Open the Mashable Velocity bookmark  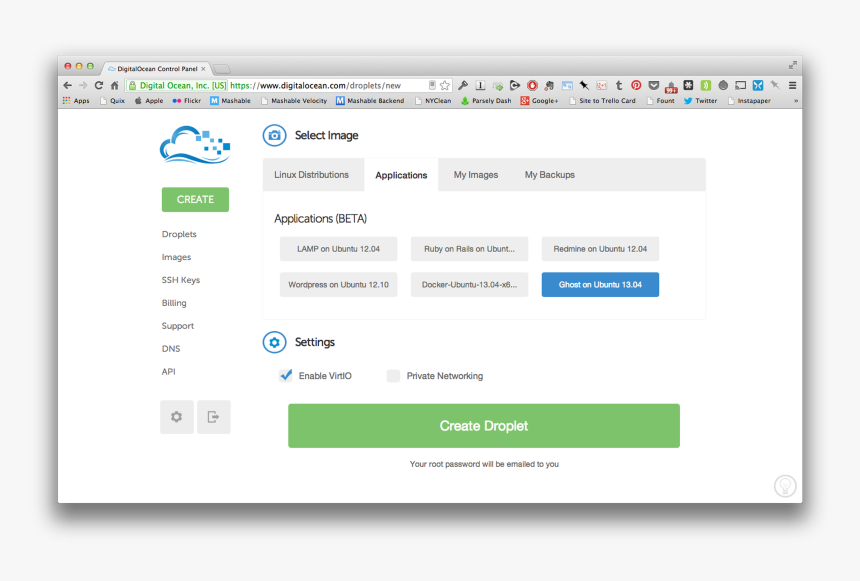pos(294,101)
